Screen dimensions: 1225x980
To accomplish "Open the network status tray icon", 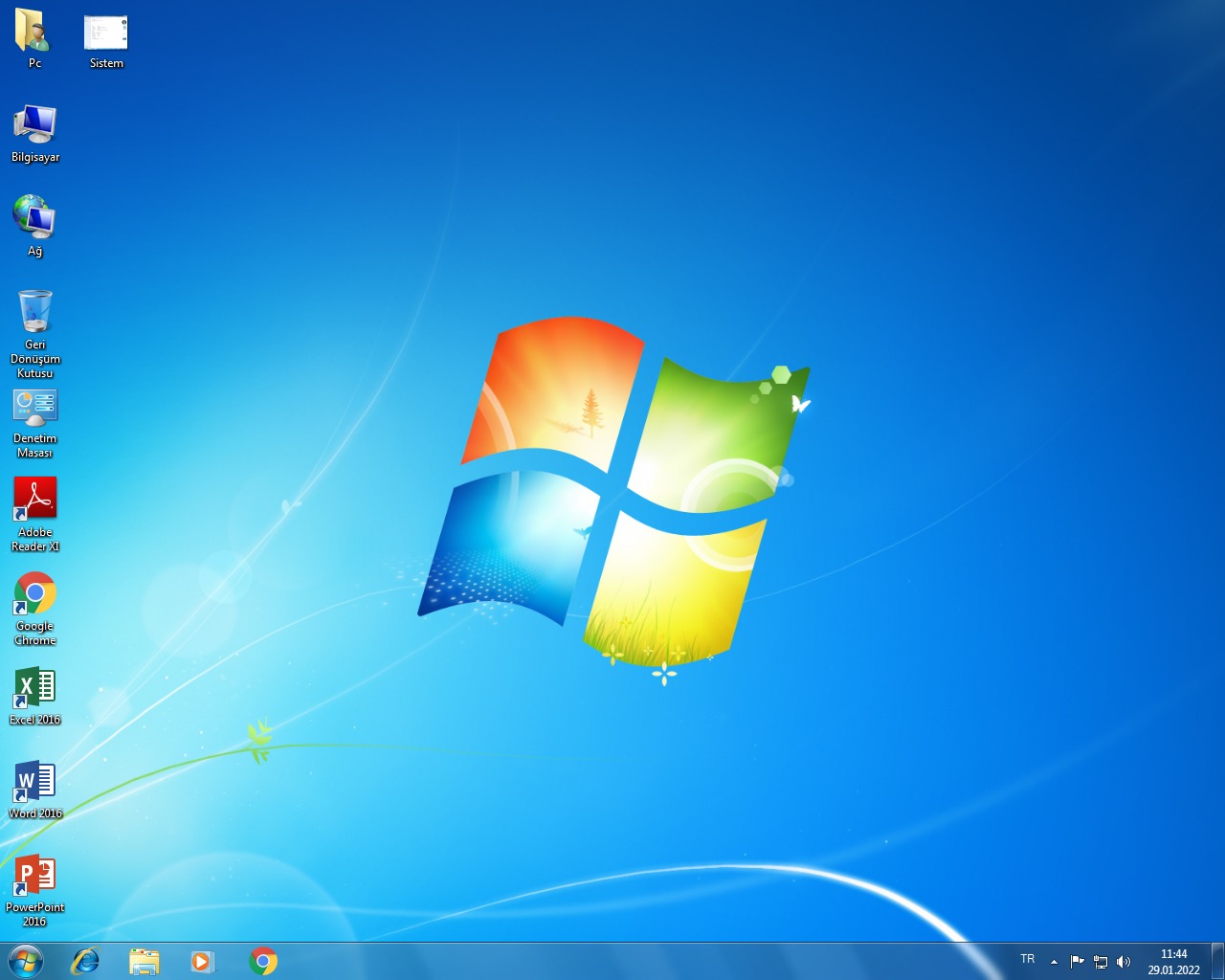I will coord(1101,962).
